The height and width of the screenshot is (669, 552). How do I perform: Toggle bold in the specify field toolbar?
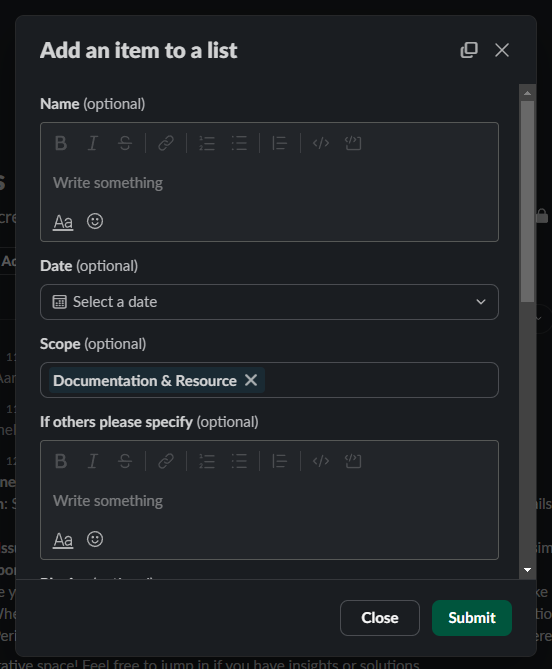[61, 461]
